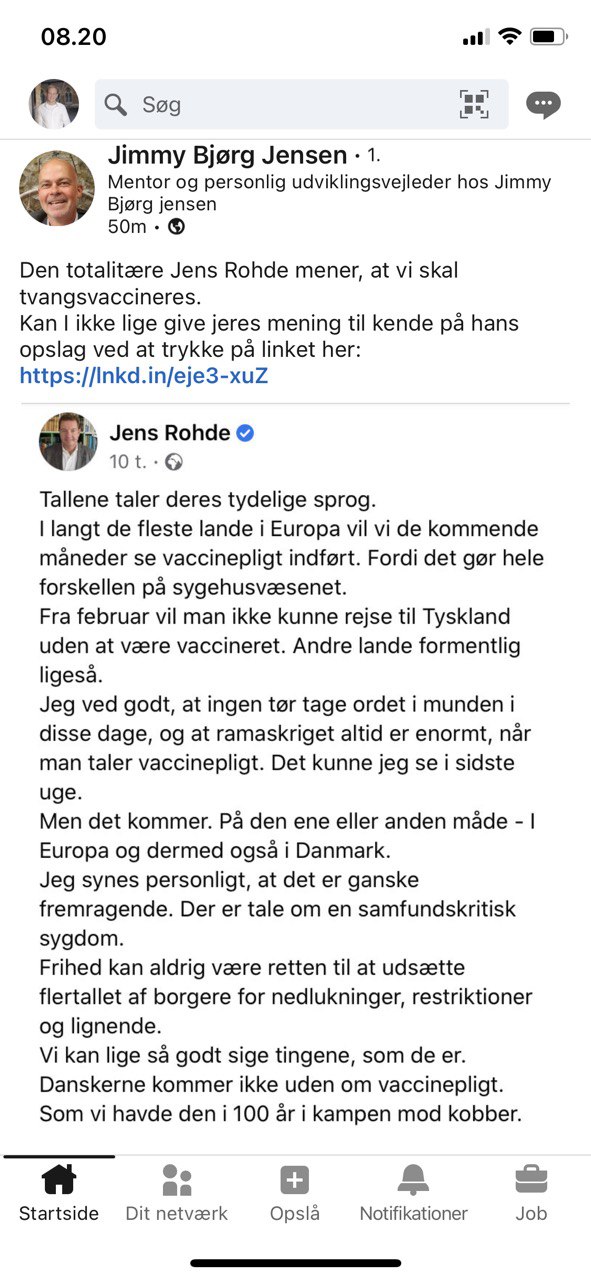This screenshot has height=1280, width=591.
Task: Tap the Startside home icon
Action: coord(59,1181)
